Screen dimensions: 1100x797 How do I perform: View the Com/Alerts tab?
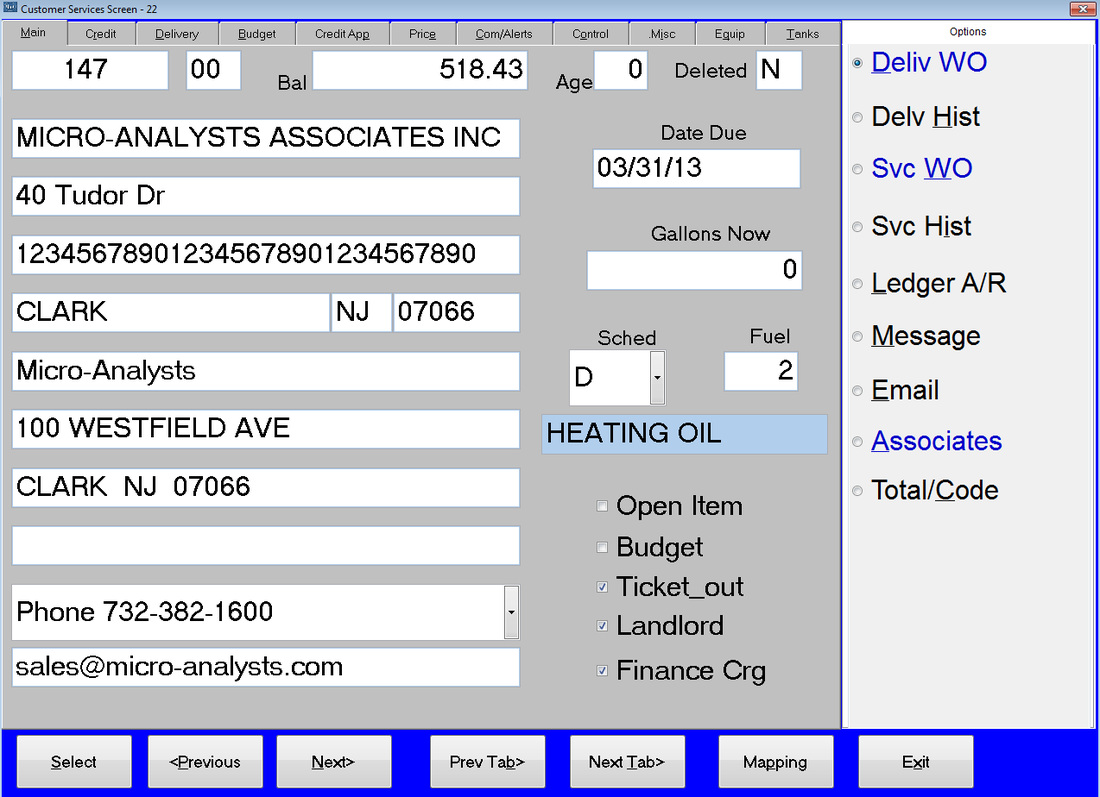point(504,34)
